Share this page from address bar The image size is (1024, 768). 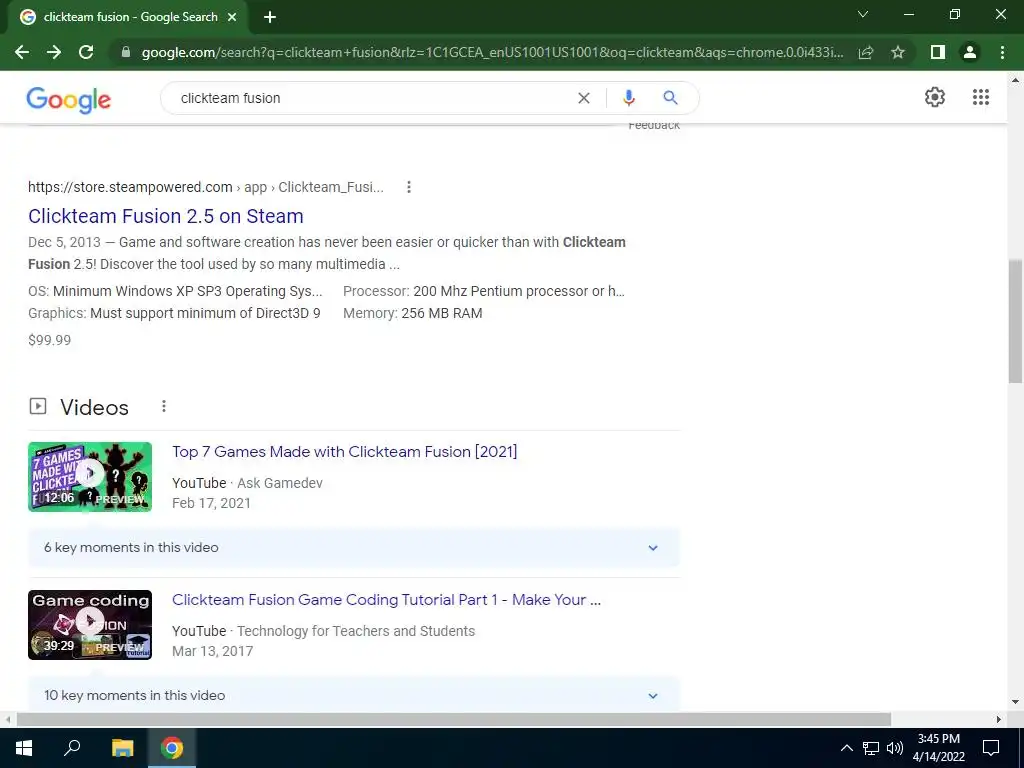[x=866, y=52]
